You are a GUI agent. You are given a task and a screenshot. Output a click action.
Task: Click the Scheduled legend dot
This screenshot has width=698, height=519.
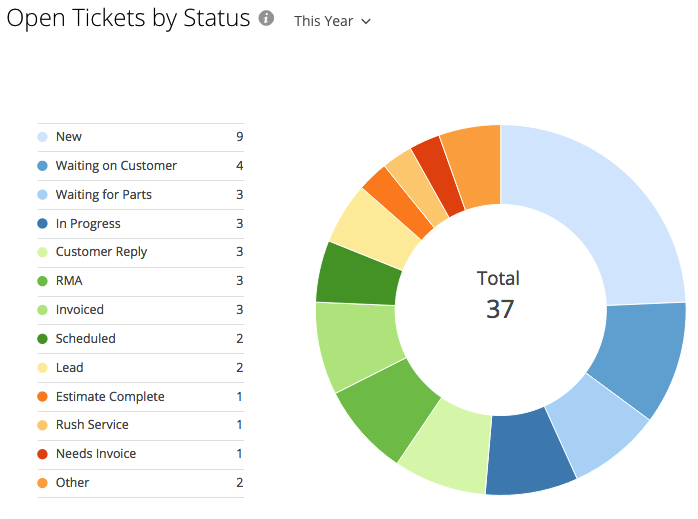[x=42, y=339]
